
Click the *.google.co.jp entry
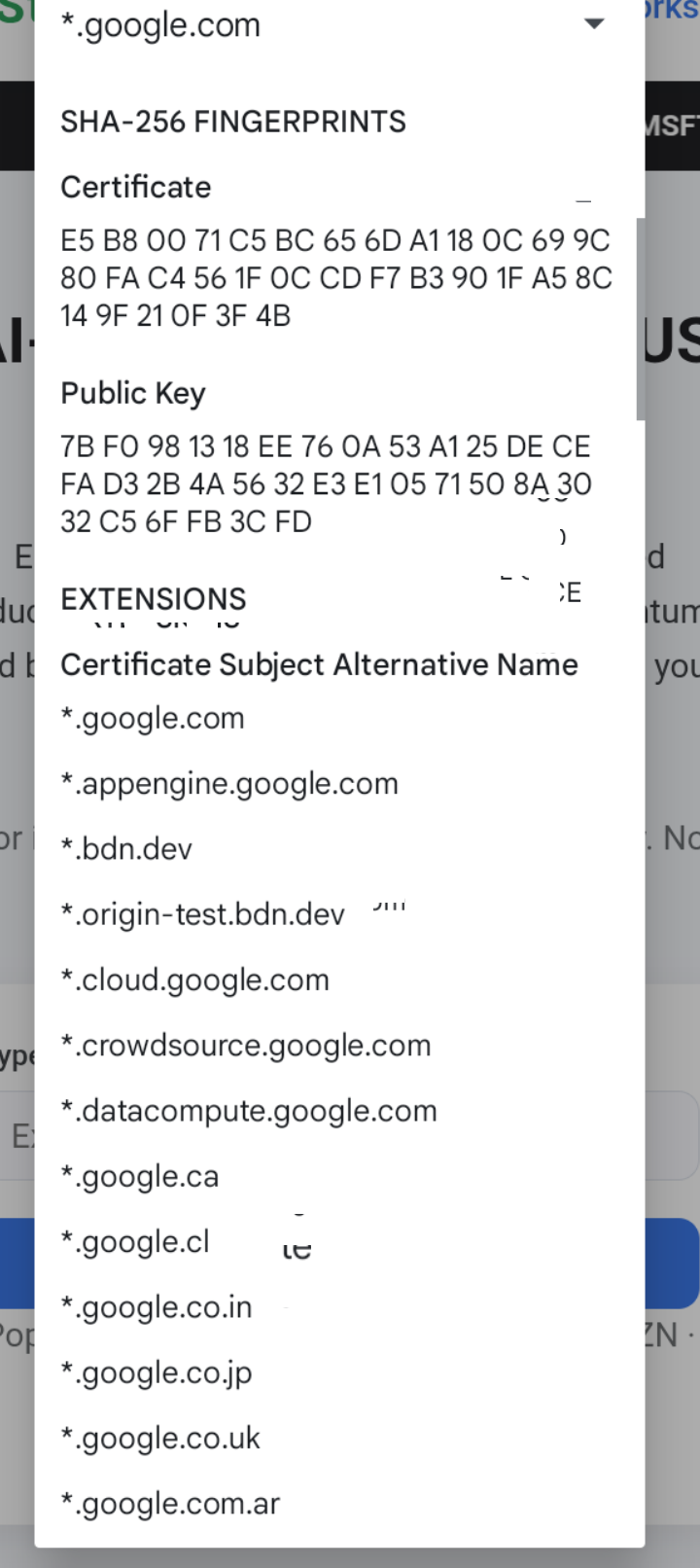click(157, 1372)
